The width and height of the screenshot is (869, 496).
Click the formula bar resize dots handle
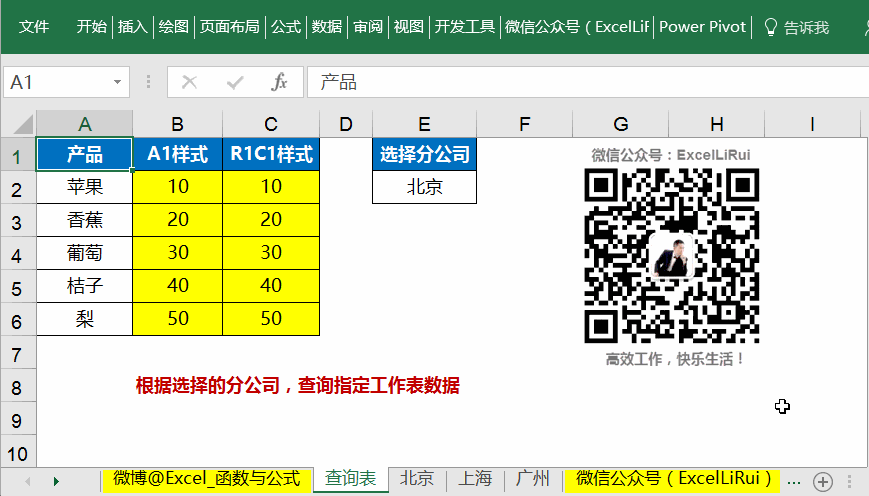point(148,82)
